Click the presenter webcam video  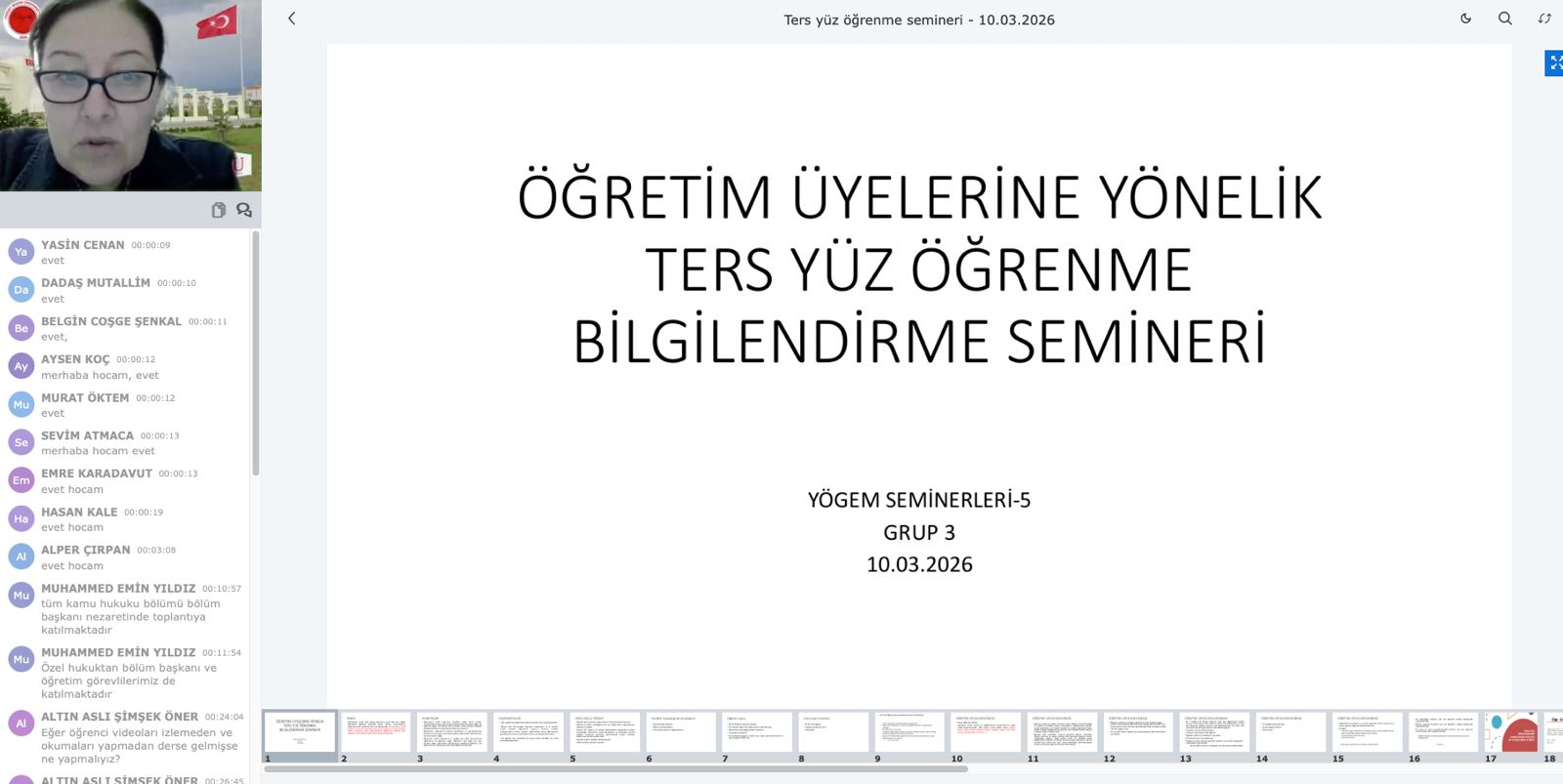pyautogui.click(x=131, y=95)
